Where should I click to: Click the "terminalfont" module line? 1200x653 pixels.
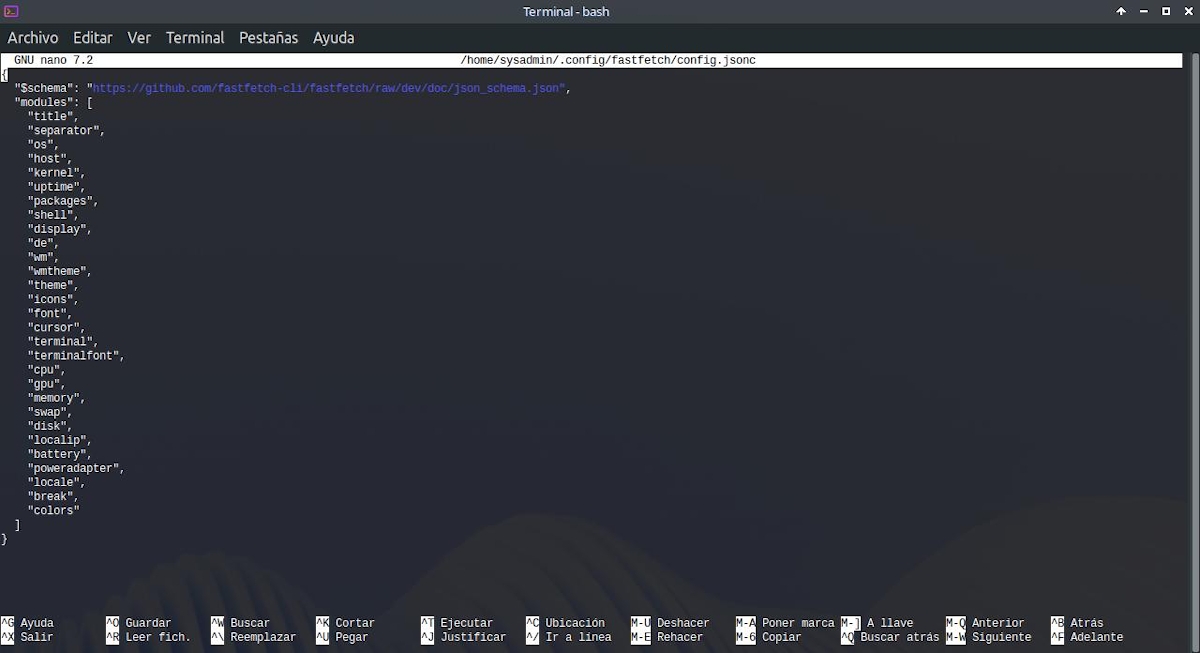tap(76, 355)
